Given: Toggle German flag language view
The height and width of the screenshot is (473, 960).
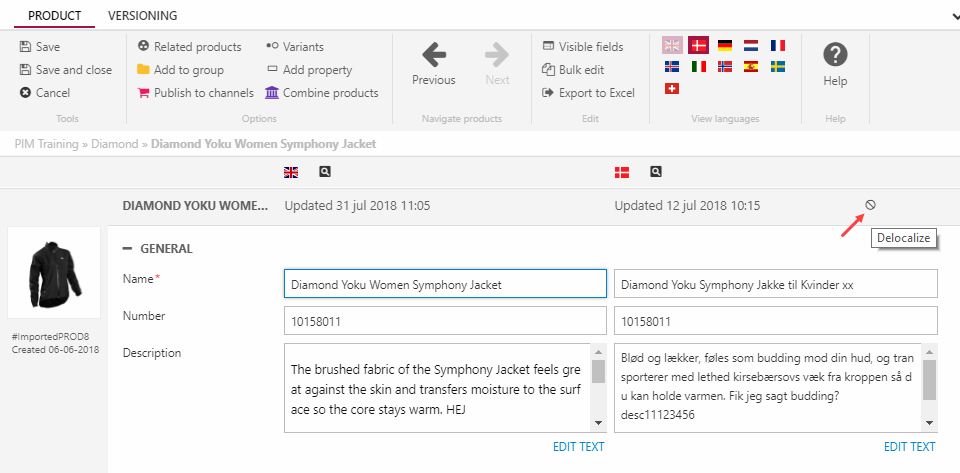Looking at the screenshot, I should pos(725,45).
